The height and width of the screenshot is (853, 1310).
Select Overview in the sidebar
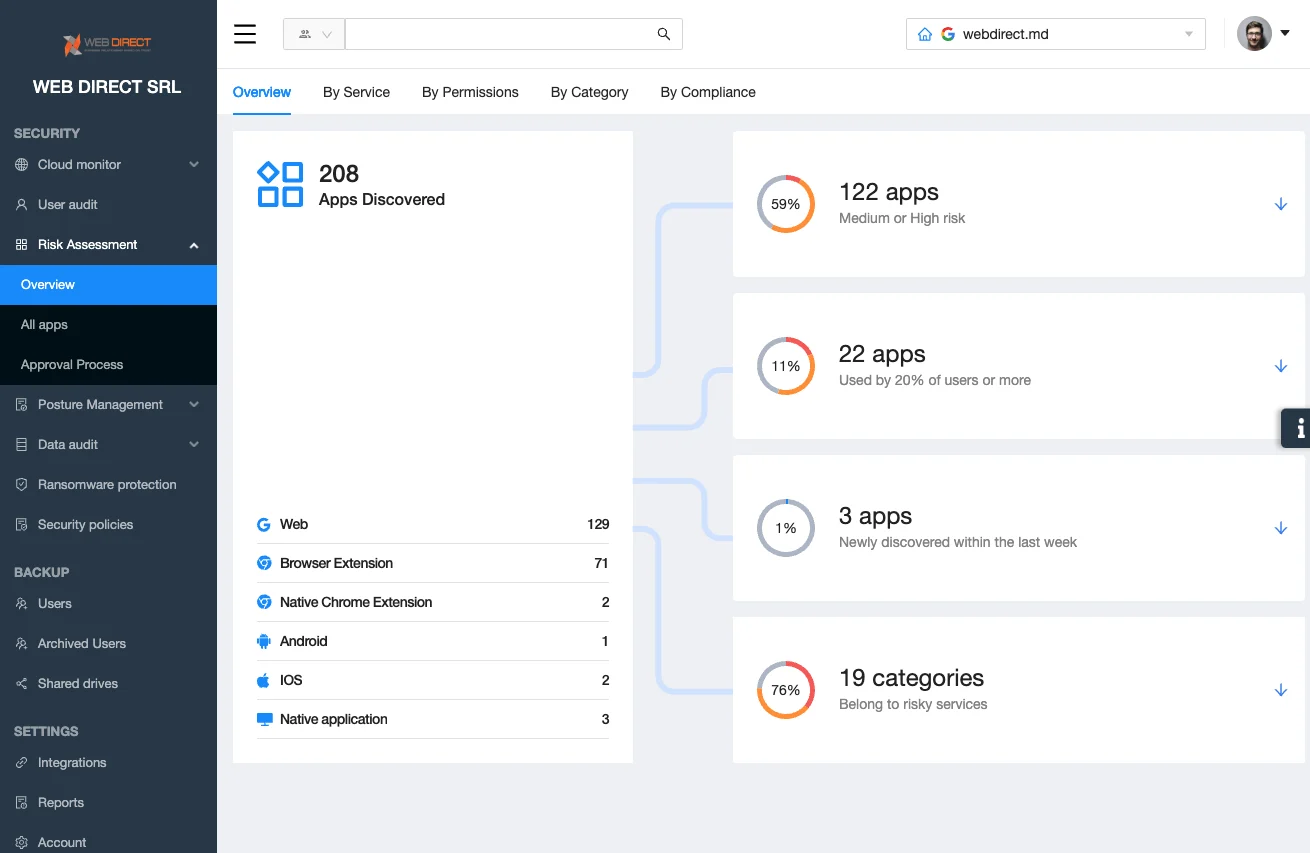[x=108, y=285]
